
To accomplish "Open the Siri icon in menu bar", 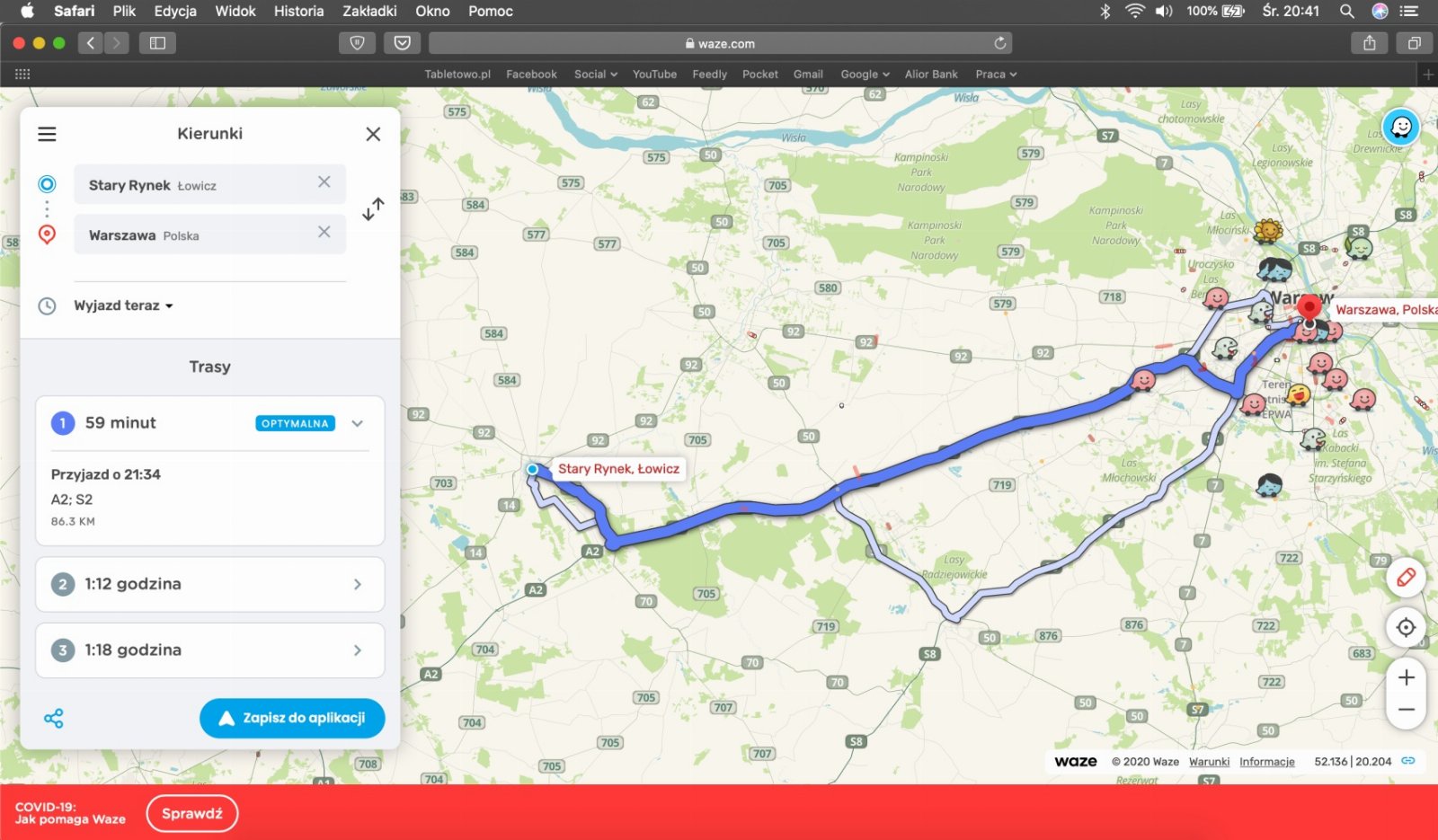I will pyautogui.click(x=1380, y=11).
